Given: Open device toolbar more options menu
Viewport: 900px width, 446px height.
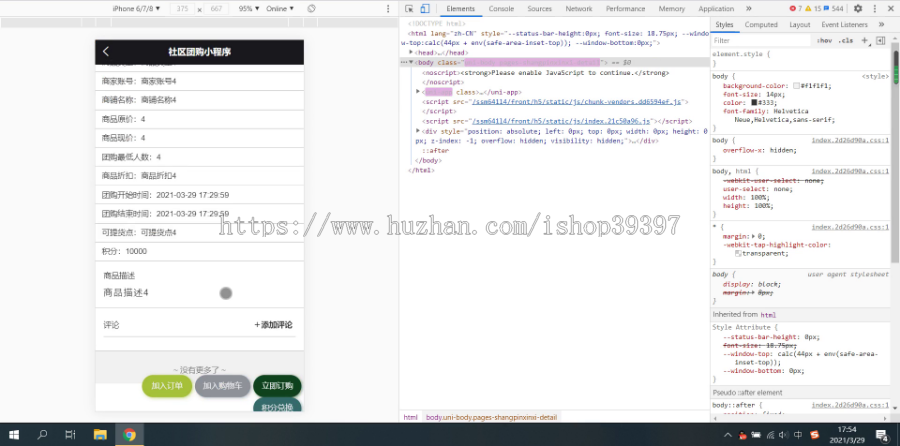Looking at the screenshot, I should tap(388, 9).
